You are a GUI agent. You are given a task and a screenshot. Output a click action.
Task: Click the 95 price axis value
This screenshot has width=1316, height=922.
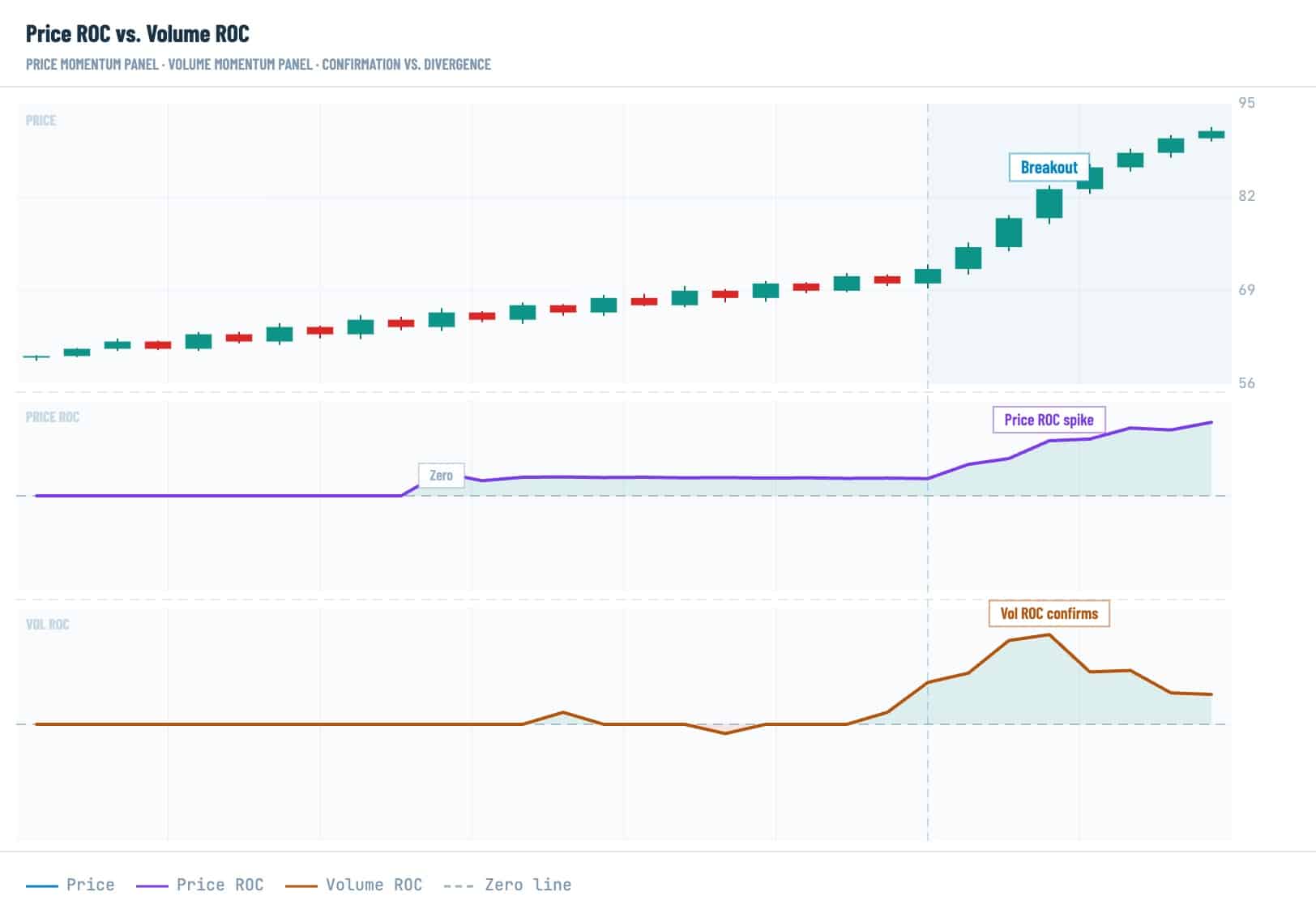[x=1246, y=103]
